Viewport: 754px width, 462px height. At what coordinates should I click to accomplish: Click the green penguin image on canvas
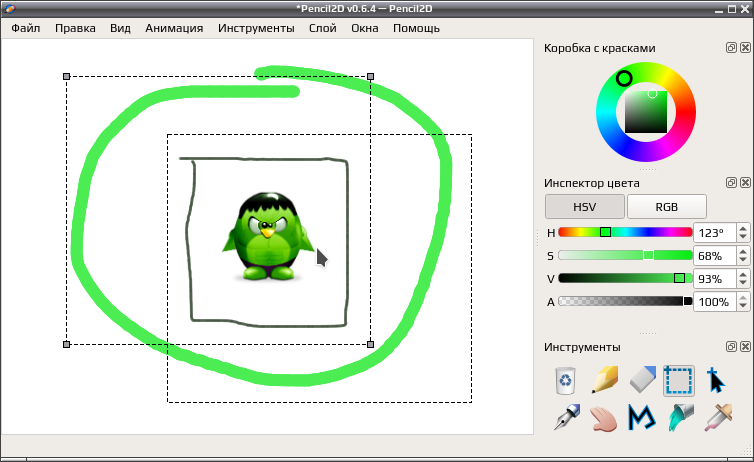tap(267, 236)
